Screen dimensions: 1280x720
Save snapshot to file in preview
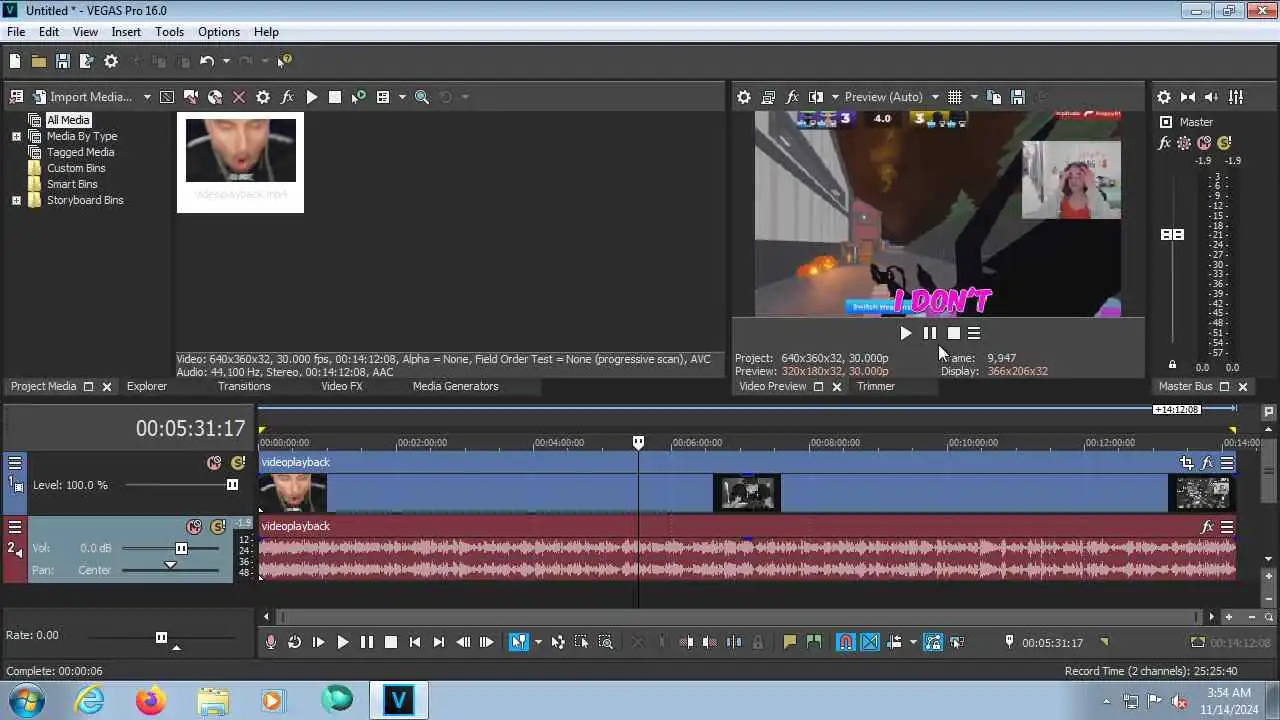coord(1018,97)
